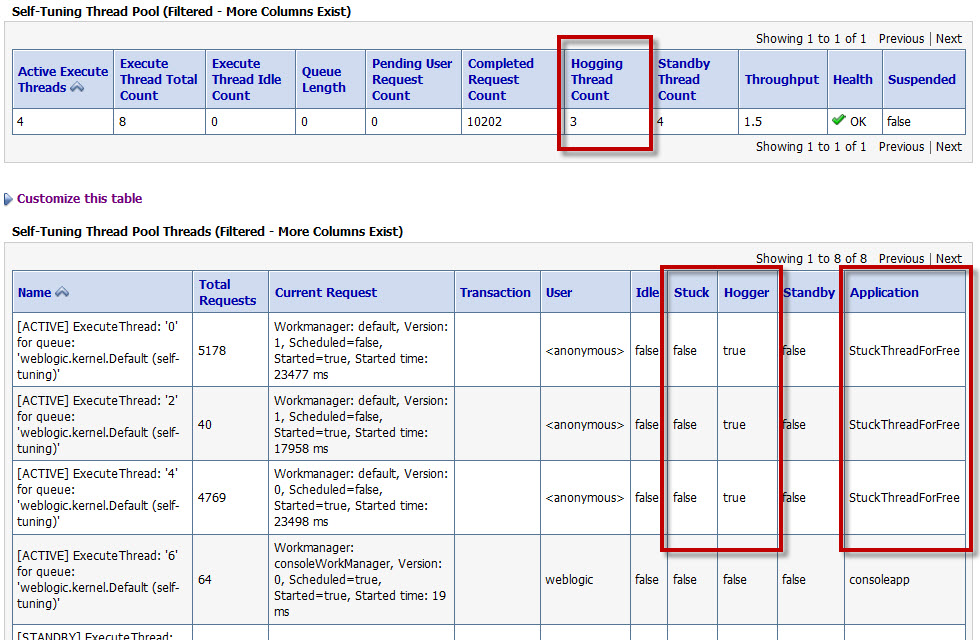Sort by Idle column header
The image size is (980, 640).
(x=648, y=292)
